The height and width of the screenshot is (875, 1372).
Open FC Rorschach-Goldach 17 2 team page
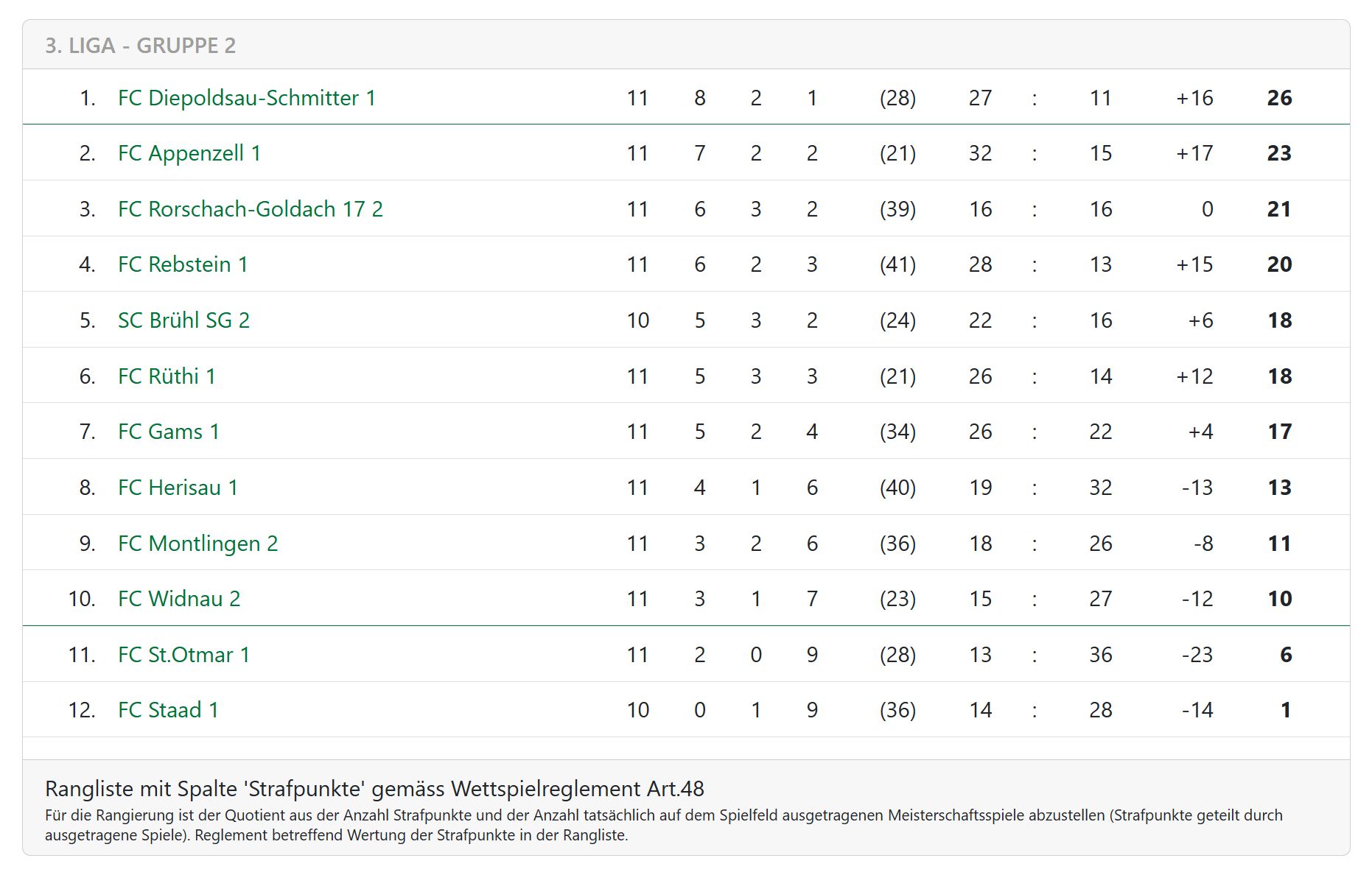click(251, 209)
